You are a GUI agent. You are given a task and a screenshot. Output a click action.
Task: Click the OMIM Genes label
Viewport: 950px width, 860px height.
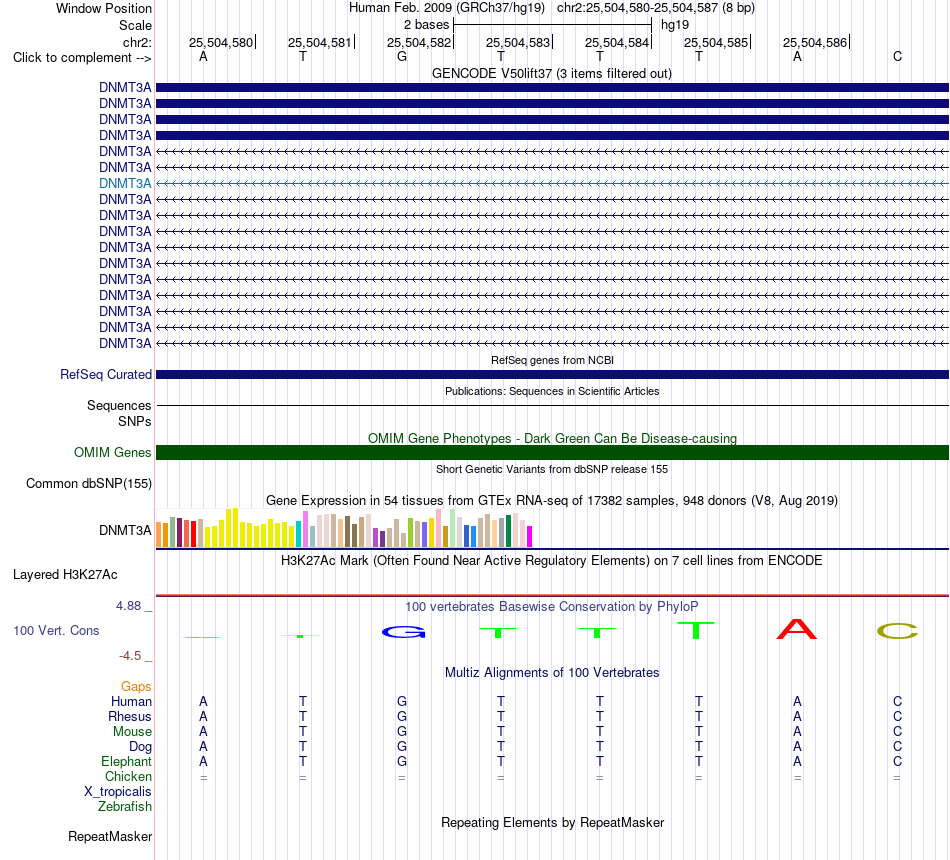pyautogui.click(x=112, y=452)
